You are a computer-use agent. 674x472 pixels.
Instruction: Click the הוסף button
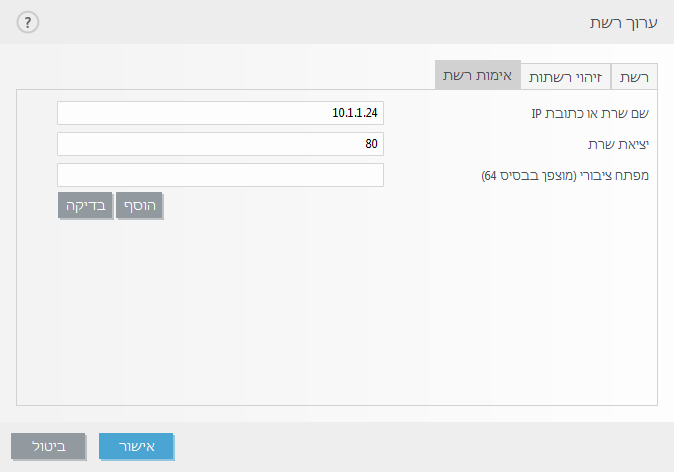(139, 205)
